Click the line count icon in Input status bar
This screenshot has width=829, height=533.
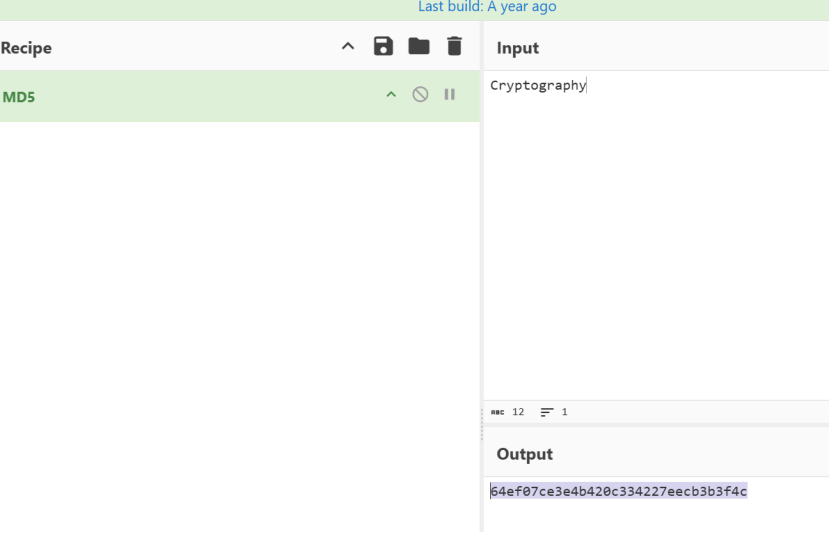pos(547,412)
